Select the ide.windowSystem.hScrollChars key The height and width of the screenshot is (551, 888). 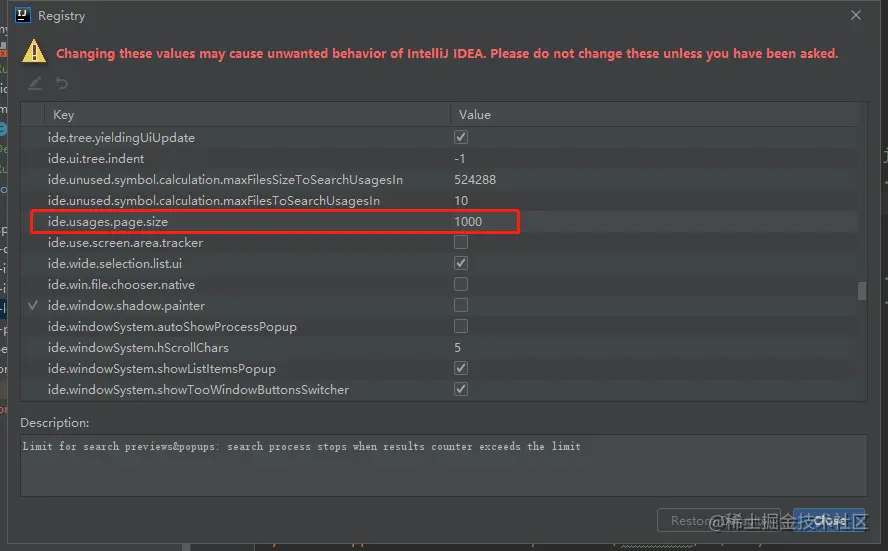click(138, 347)
